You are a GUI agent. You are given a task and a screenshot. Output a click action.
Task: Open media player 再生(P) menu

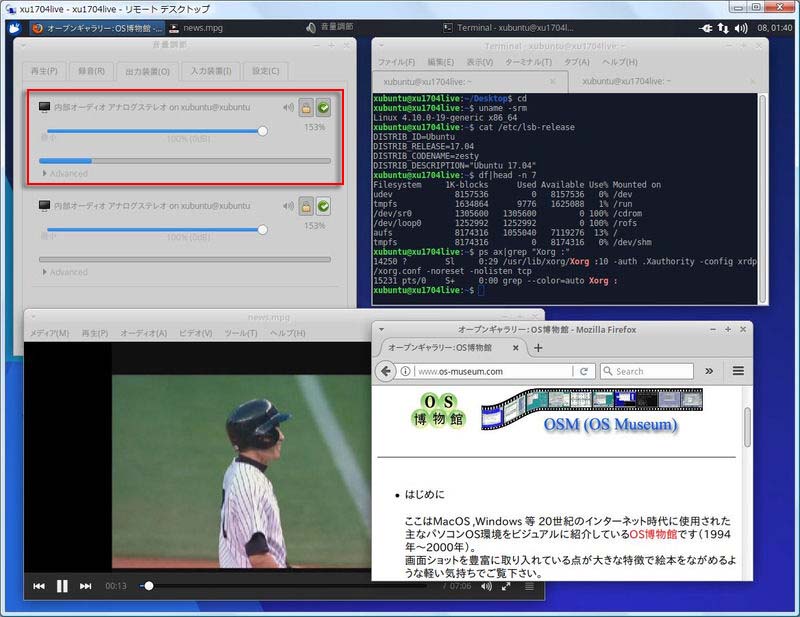click(x=95, y=333)
